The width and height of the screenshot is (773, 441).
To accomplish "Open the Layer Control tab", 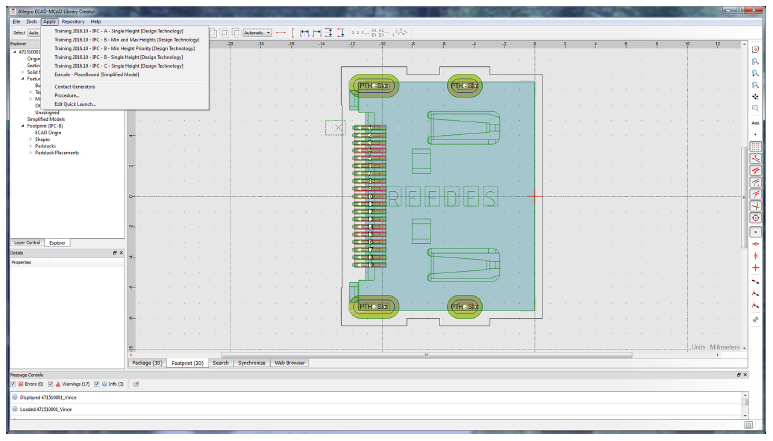I will [x=26, y=242].
